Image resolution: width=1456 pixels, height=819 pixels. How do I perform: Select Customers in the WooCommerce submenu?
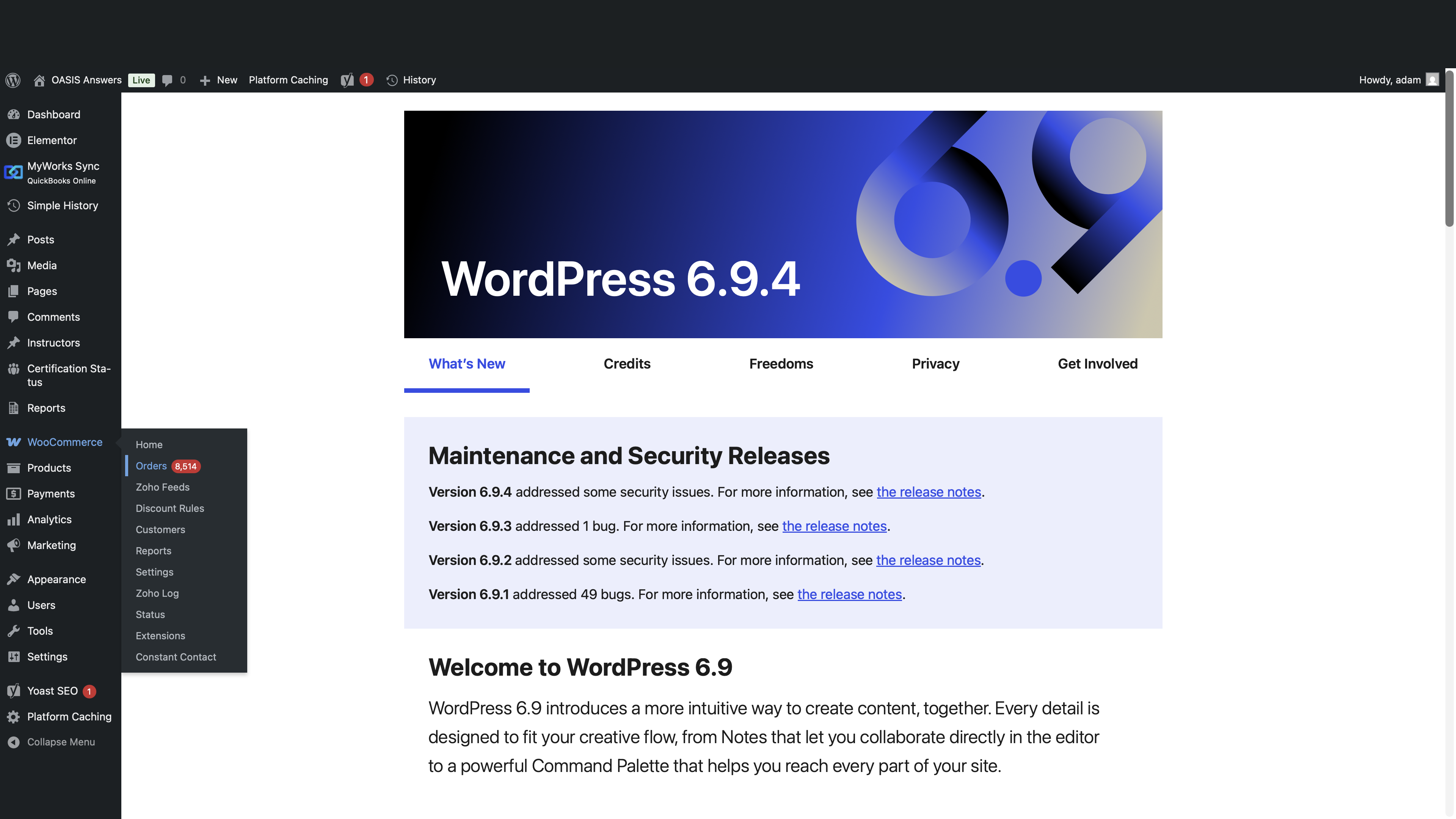coord(160,530)
